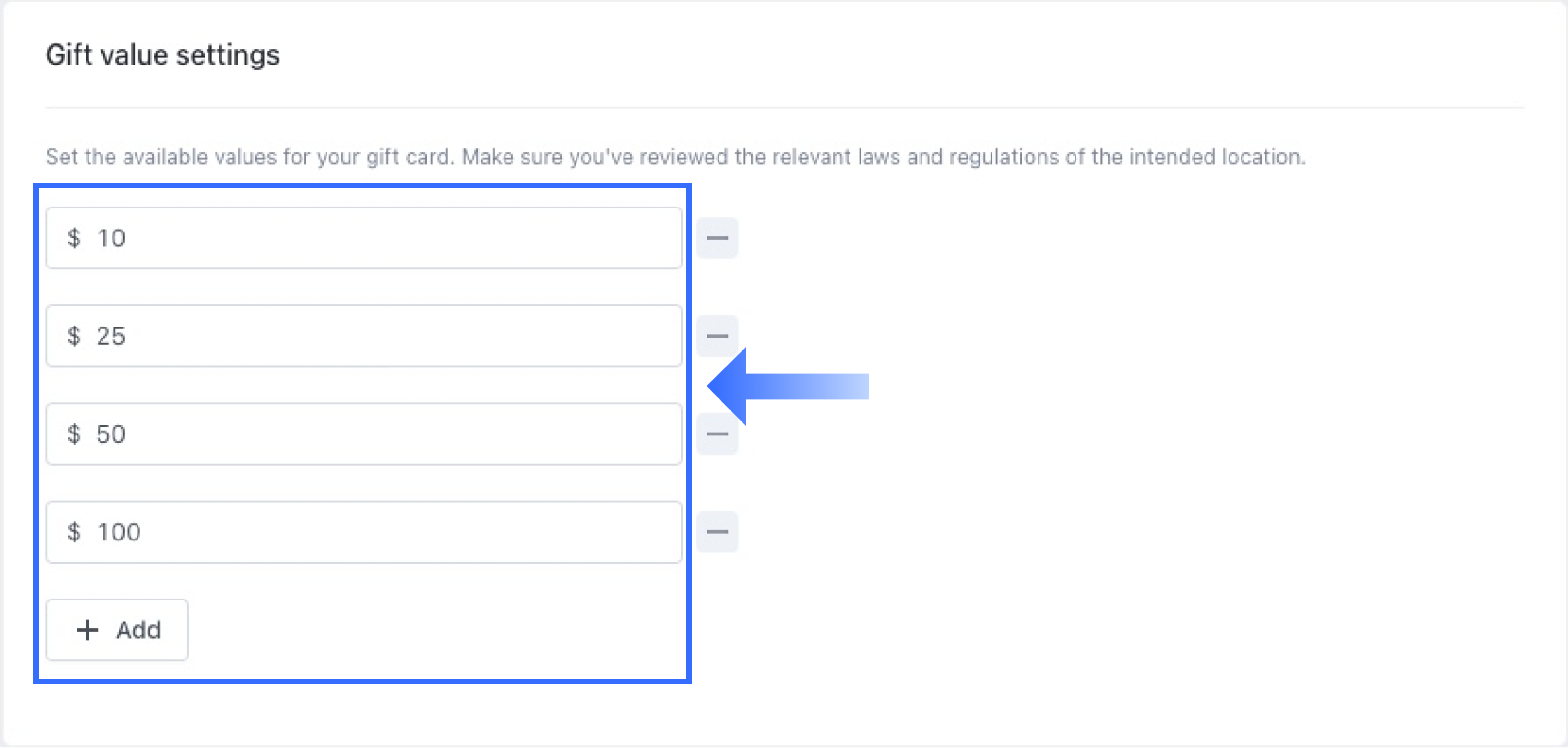Click the dollar symbol in the 25 field
The height and width of the screenshot is (748, 1568).
(x=74, y=336)
